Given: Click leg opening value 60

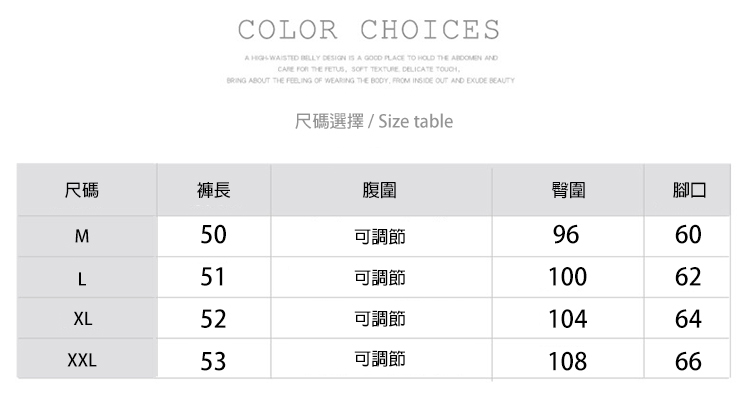Looking at the screenshot, I should pyautogui.click(x=688, y=236).
